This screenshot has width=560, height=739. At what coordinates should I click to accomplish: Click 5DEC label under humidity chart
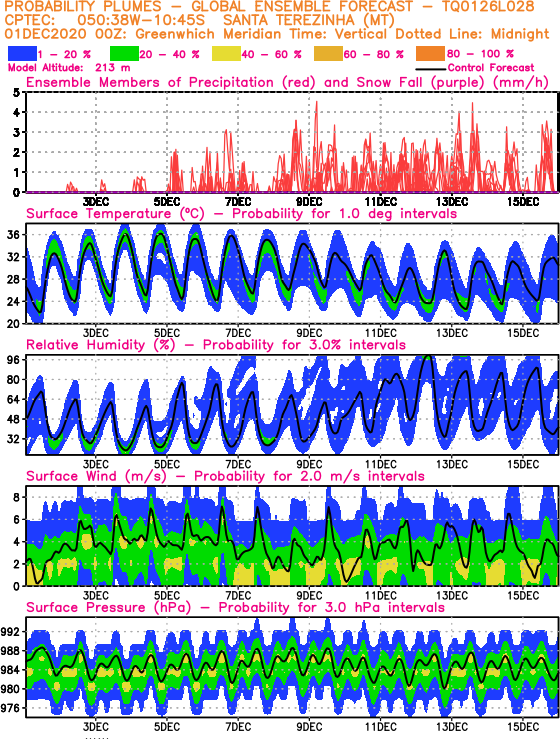[x=166, y=464]
